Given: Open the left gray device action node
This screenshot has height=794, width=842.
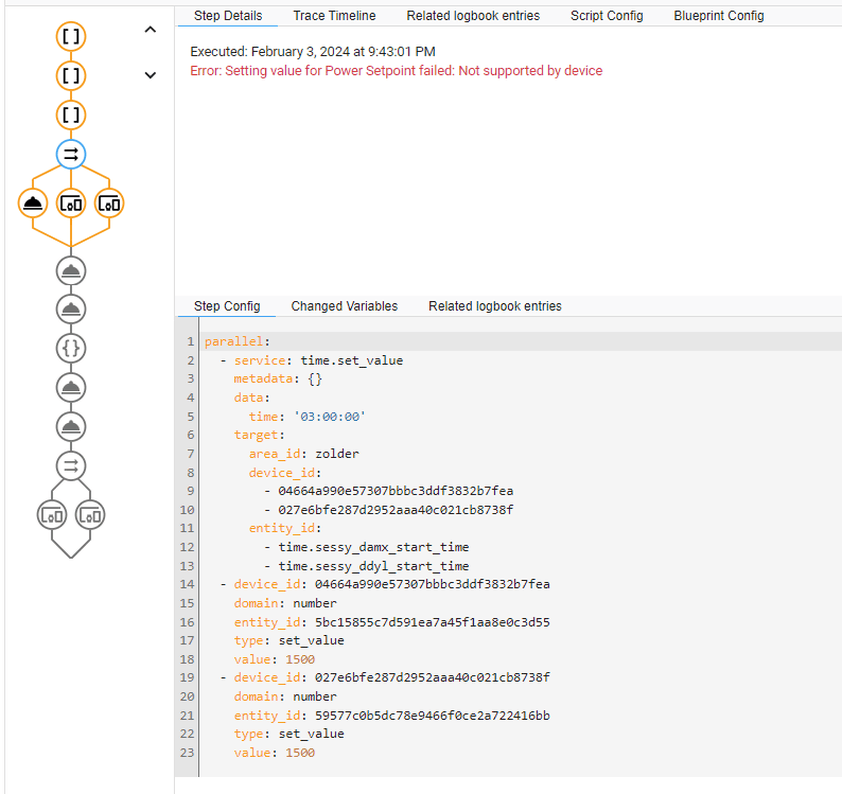Looking at the screenshot, I should pyautogui.click(x=52, y=515).
